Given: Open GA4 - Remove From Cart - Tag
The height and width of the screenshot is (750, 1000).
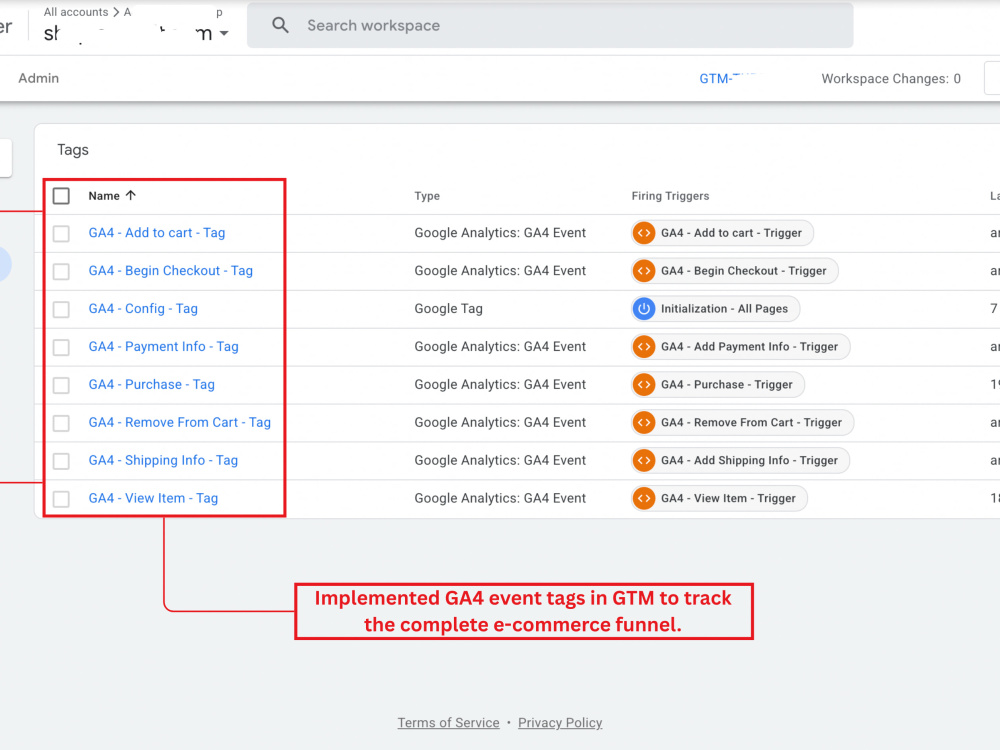Looking at the screenshot, I should 179,422.
